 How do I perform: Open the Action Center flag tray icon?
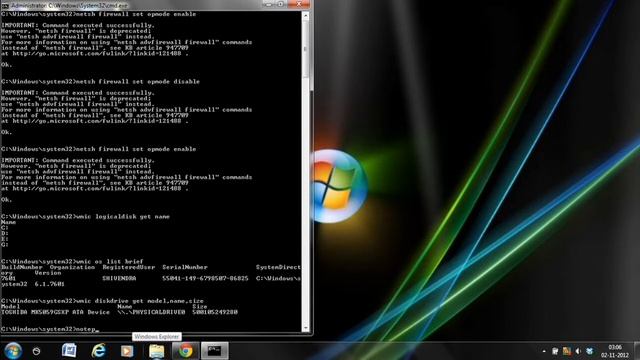pyautogui.click(x=555, y=351)
